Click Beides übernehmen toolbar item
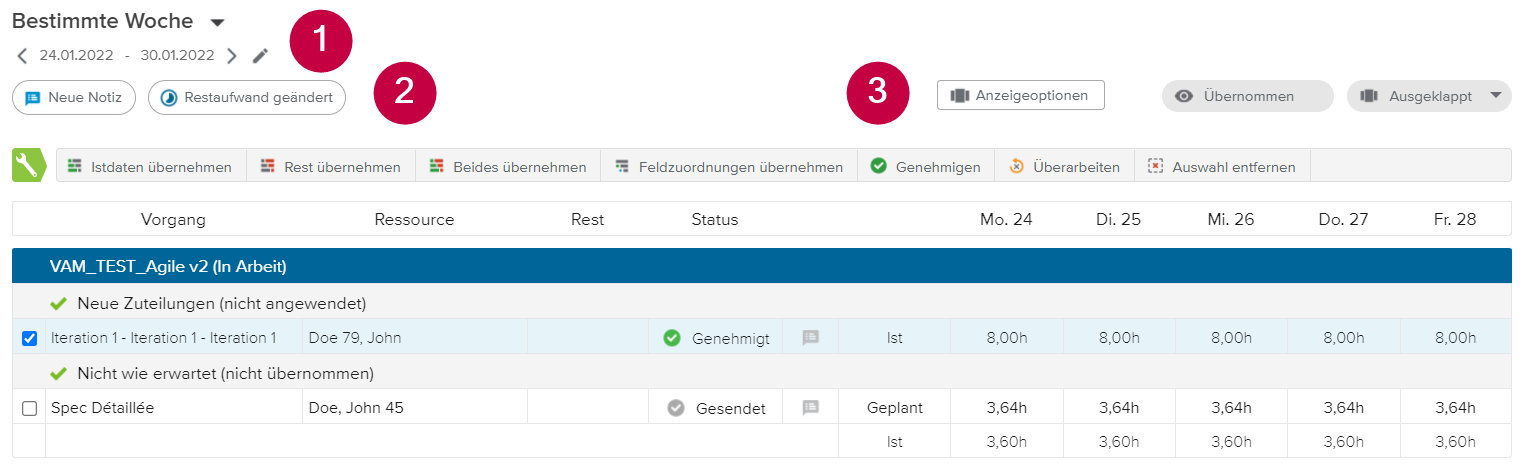The image size is (1522, 475). (508, 167)
